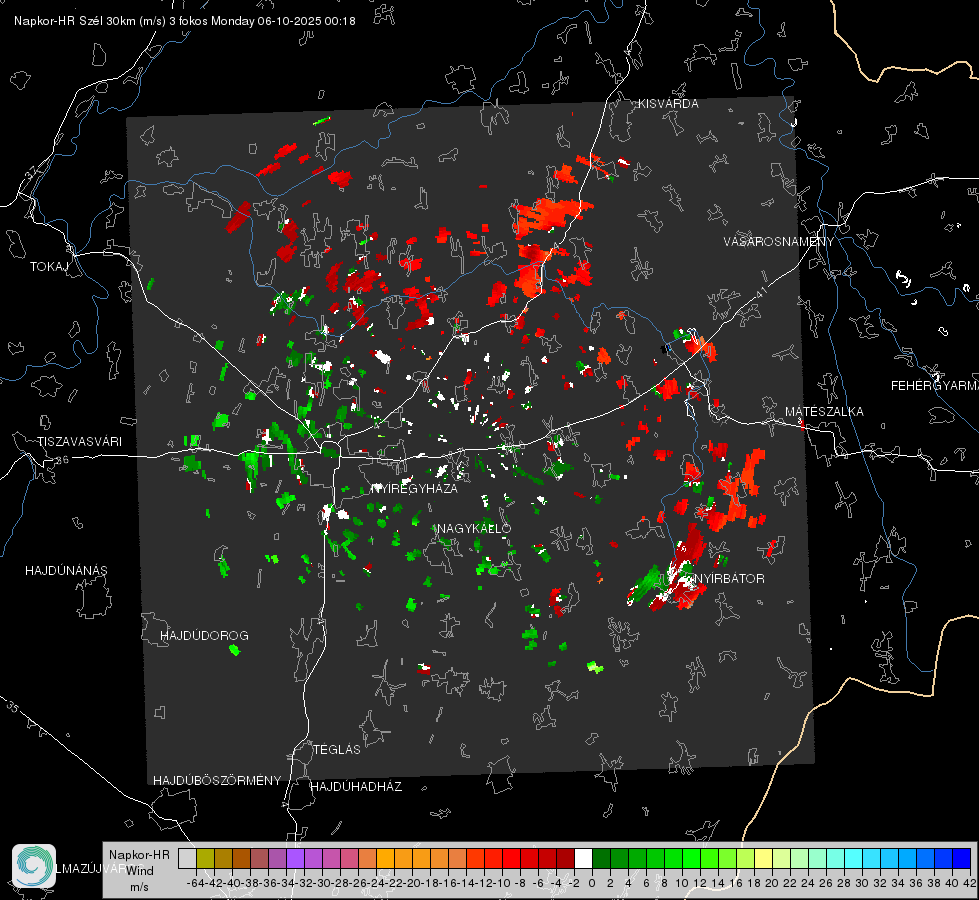
Task: Click the '-64' value on the legend scale
Action: click(195, 883)
